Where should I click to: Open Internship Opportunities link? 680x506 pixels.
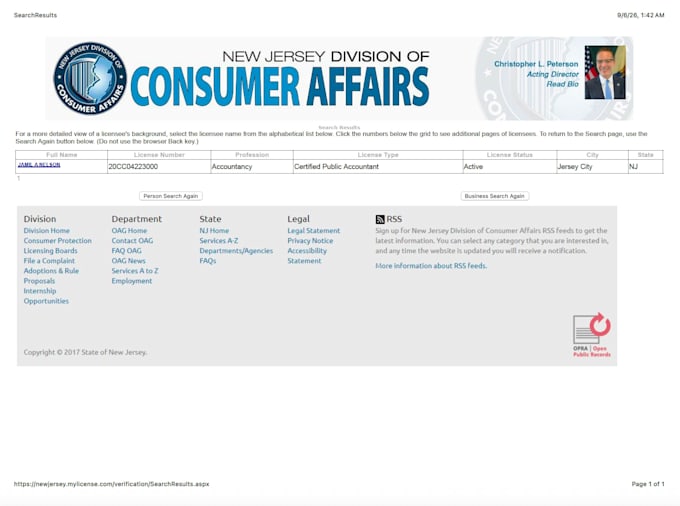46,296
